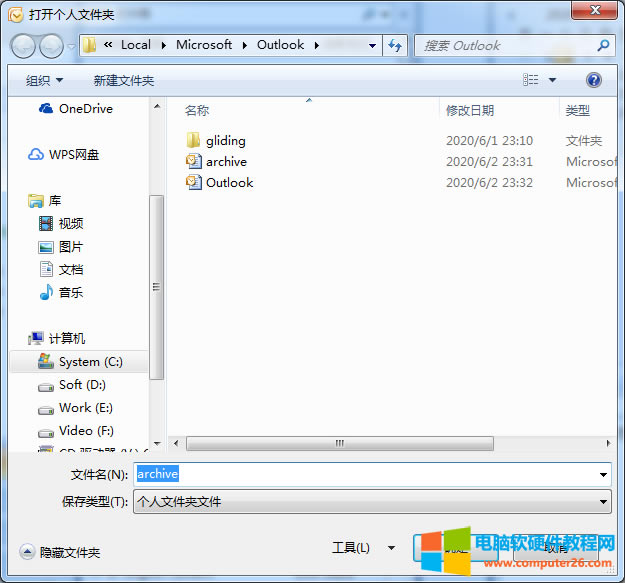
Task: Select 计算机 node
Action: 67,338
